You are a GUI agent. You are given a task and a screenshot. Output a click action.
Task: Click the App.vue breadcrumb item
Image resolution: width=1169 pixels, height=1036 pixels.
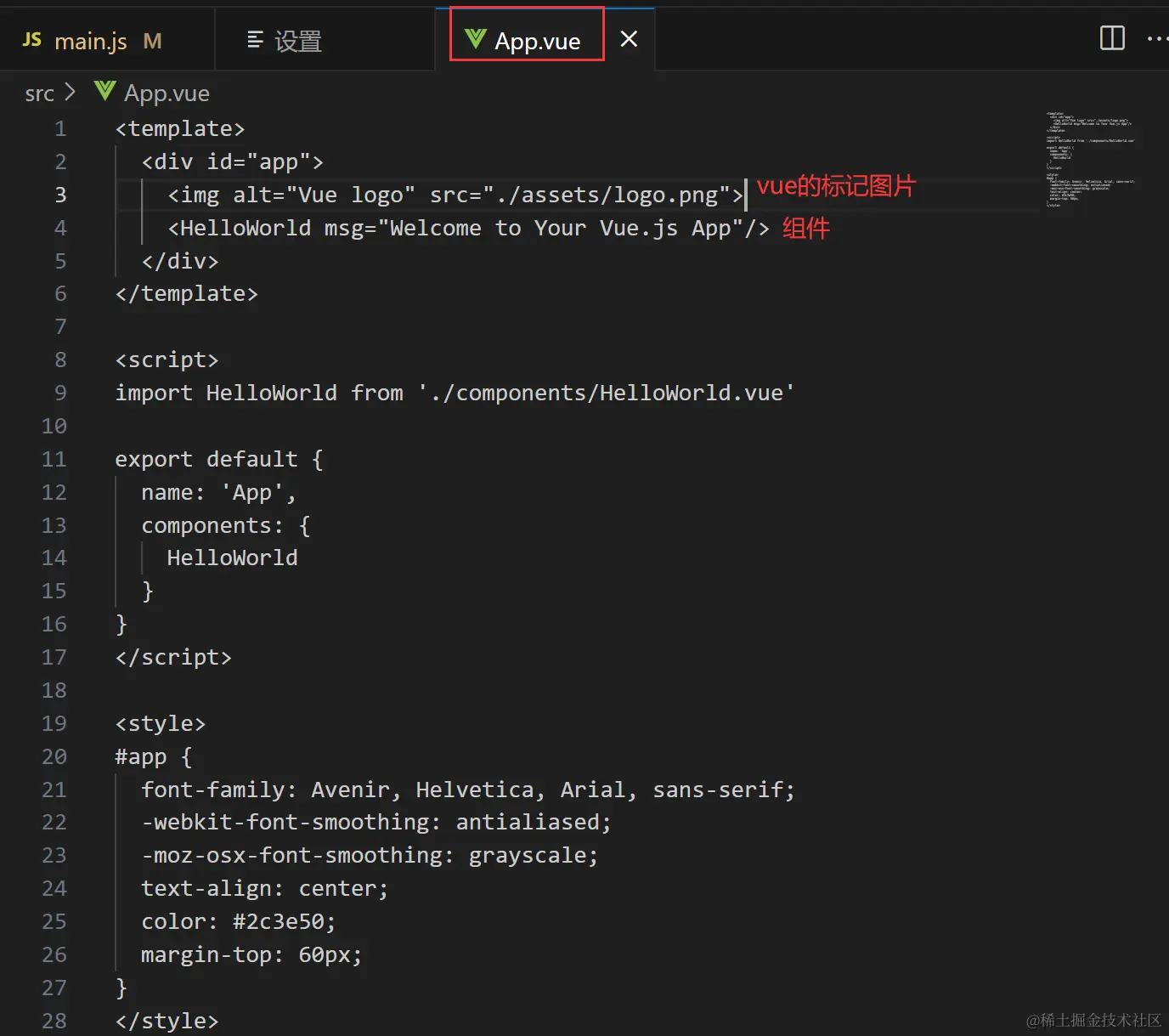[167, 93]
